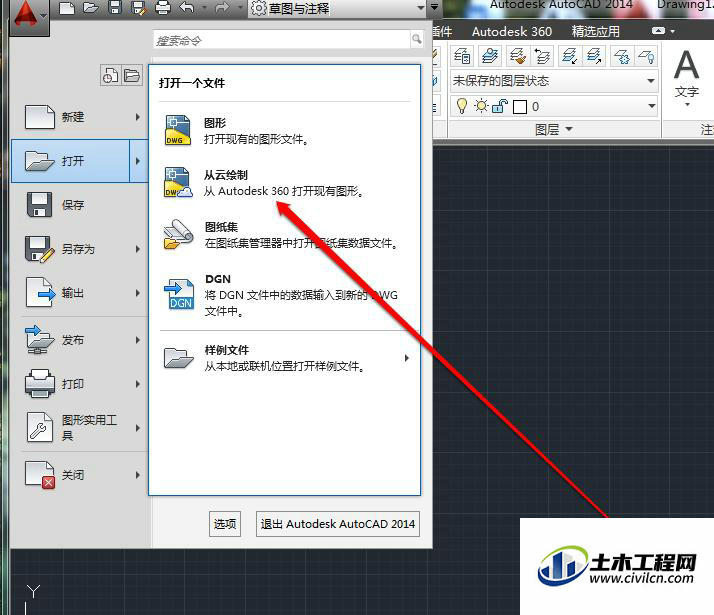Open the workspace dropdown 草图与注释
Viewport: 714px width, 615px height.
coord(337,8)
